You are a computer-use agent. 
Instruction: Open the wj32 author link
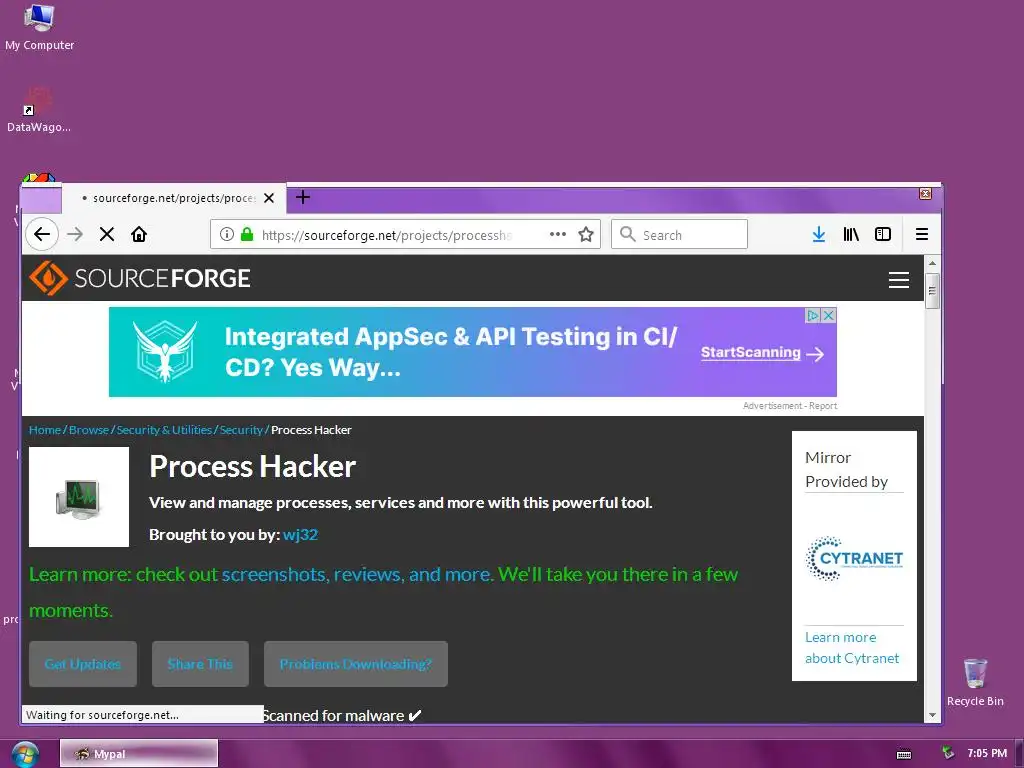(x=300, y=535)
